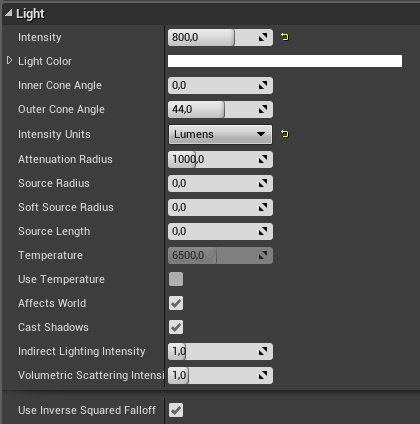The height and width of the screenshot is (424, 420).
Task: Enable the Use Temperature checkbox
Action: pyautogui.click(x=176, y=279)
